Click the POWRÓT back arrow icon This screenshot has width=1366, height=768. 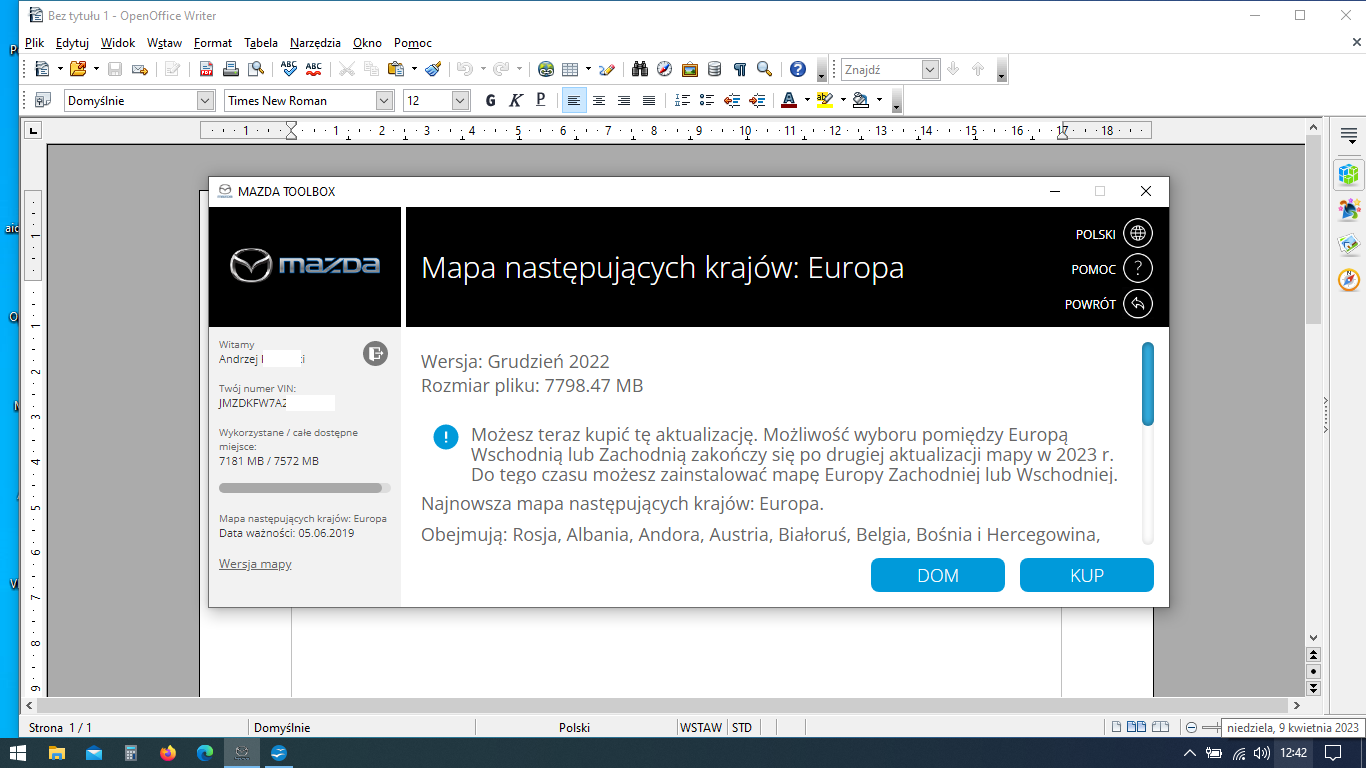coord(1137,304)
